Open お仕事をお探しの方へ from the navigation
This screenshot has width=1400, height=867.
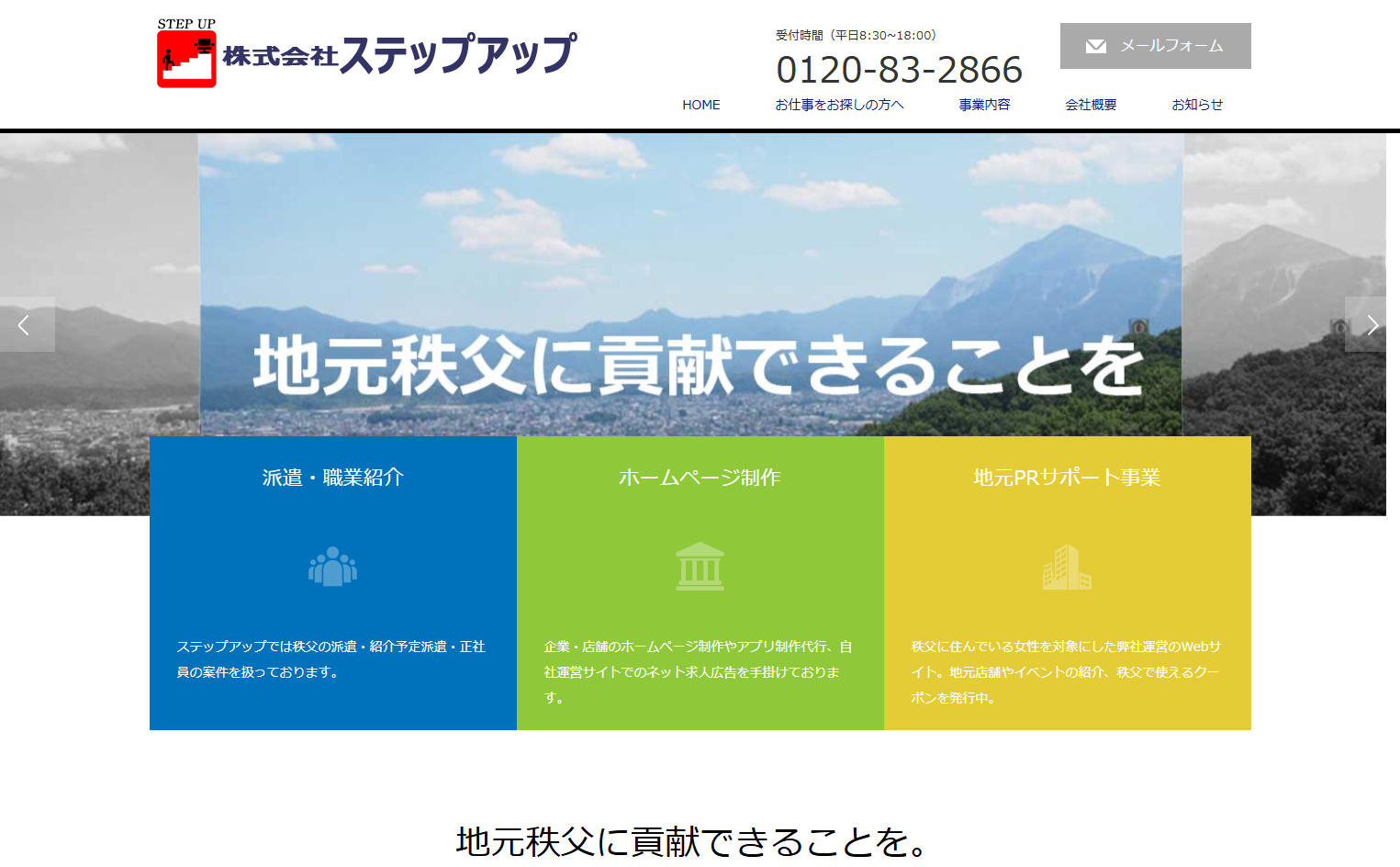[840, 105]
